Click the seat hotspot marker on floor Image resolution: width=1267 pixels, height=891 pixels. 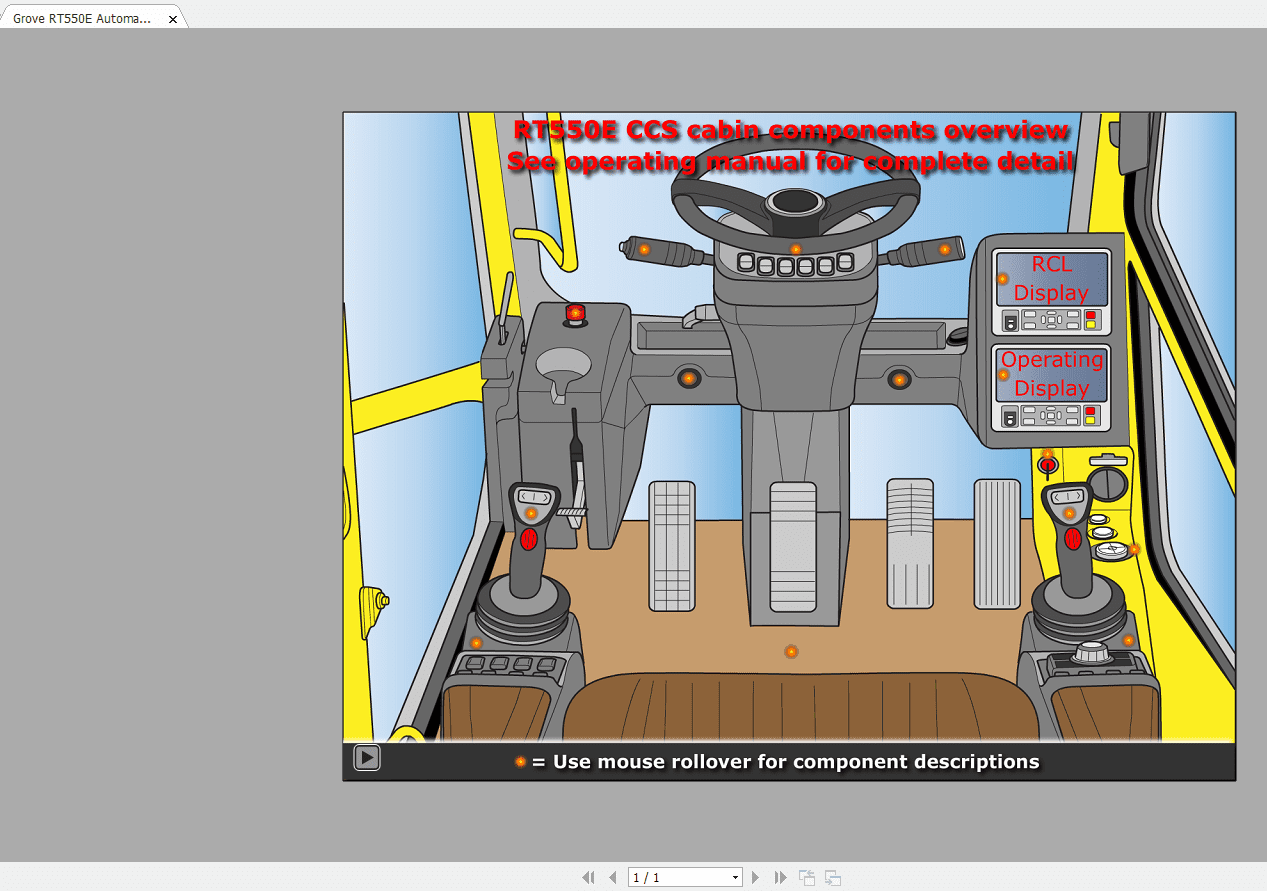coord(791,652)
